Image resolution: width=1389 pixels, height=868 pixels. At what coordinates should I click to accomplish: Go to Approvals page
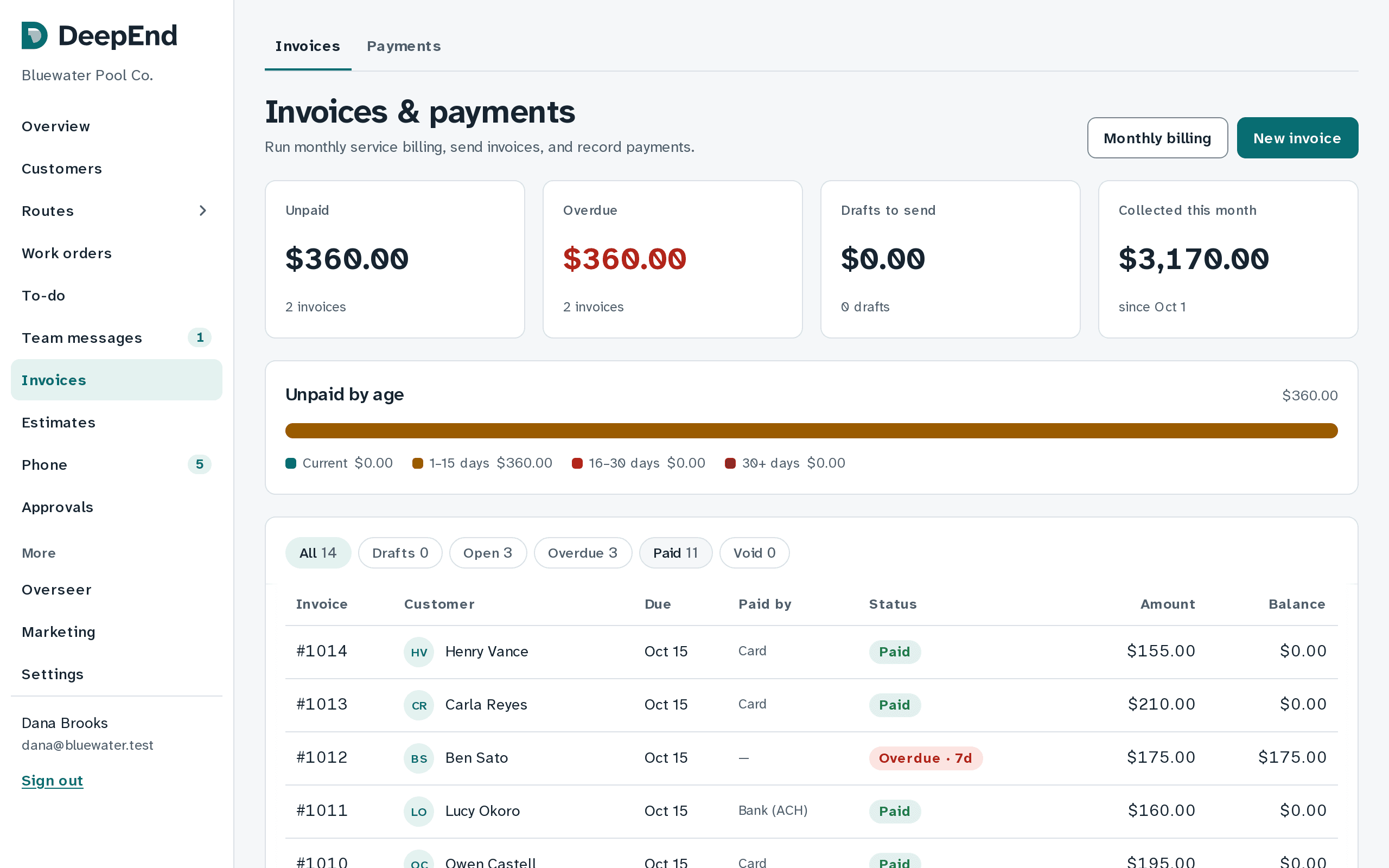pyautogui.click(x=117, y=507)
